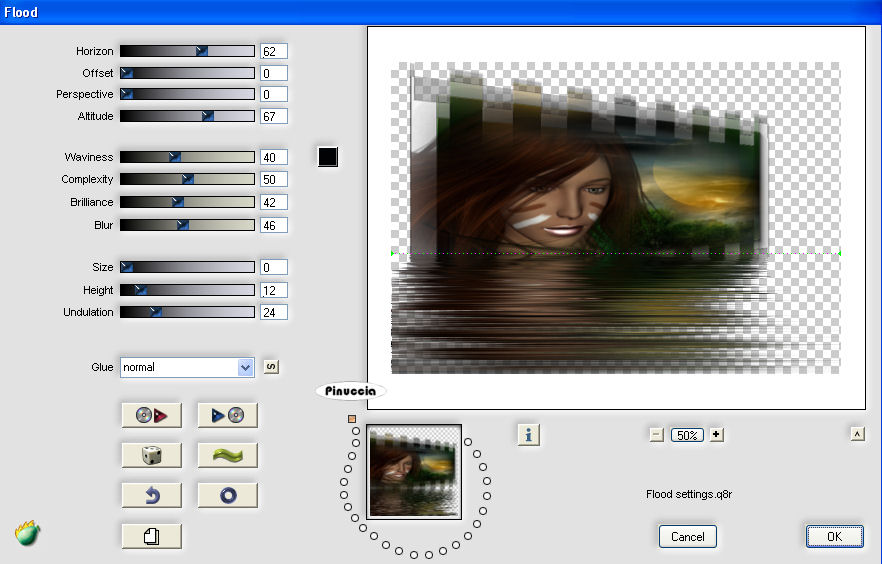Click the blue undo arrow button
The width and height of the screenshot is (882, 564).
click(151, 495)
